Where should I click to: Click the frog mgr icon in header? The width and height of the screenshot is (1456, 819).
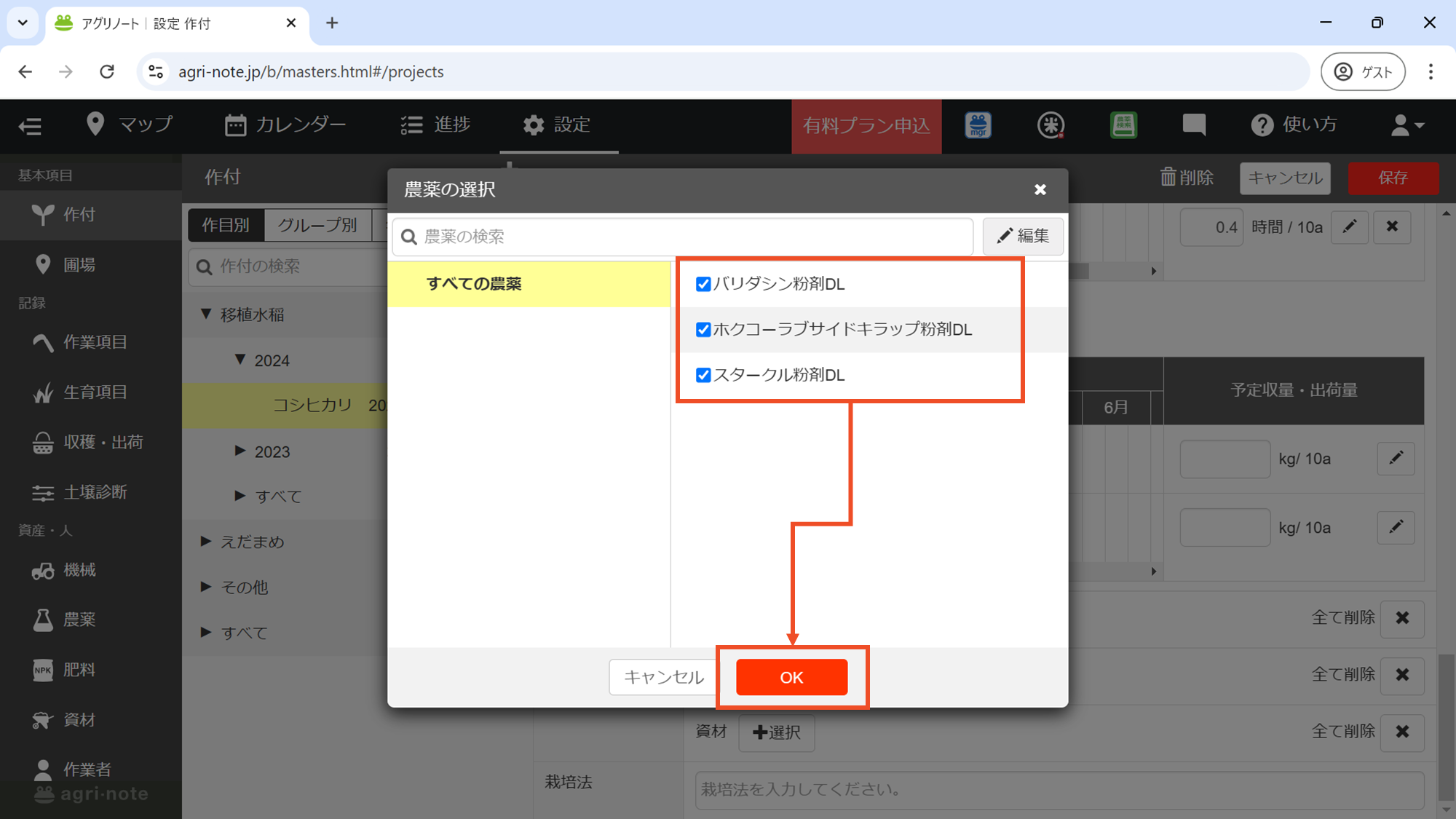[x=978, y=125]
